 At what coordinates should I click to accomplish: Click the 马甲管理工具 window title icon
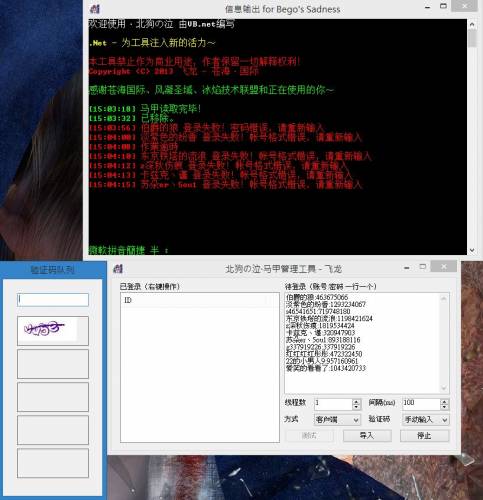click(118, 269)
